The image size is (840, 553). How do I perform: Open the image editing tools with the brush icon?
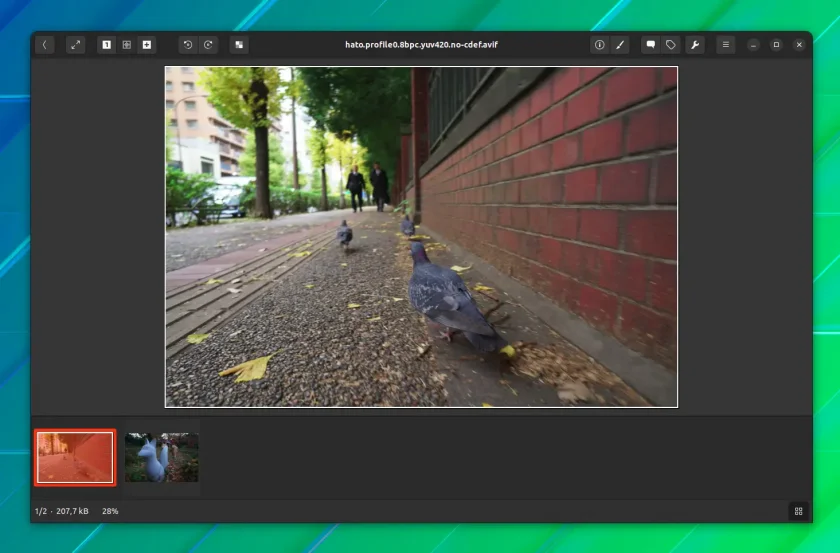[x=620, y=45]
